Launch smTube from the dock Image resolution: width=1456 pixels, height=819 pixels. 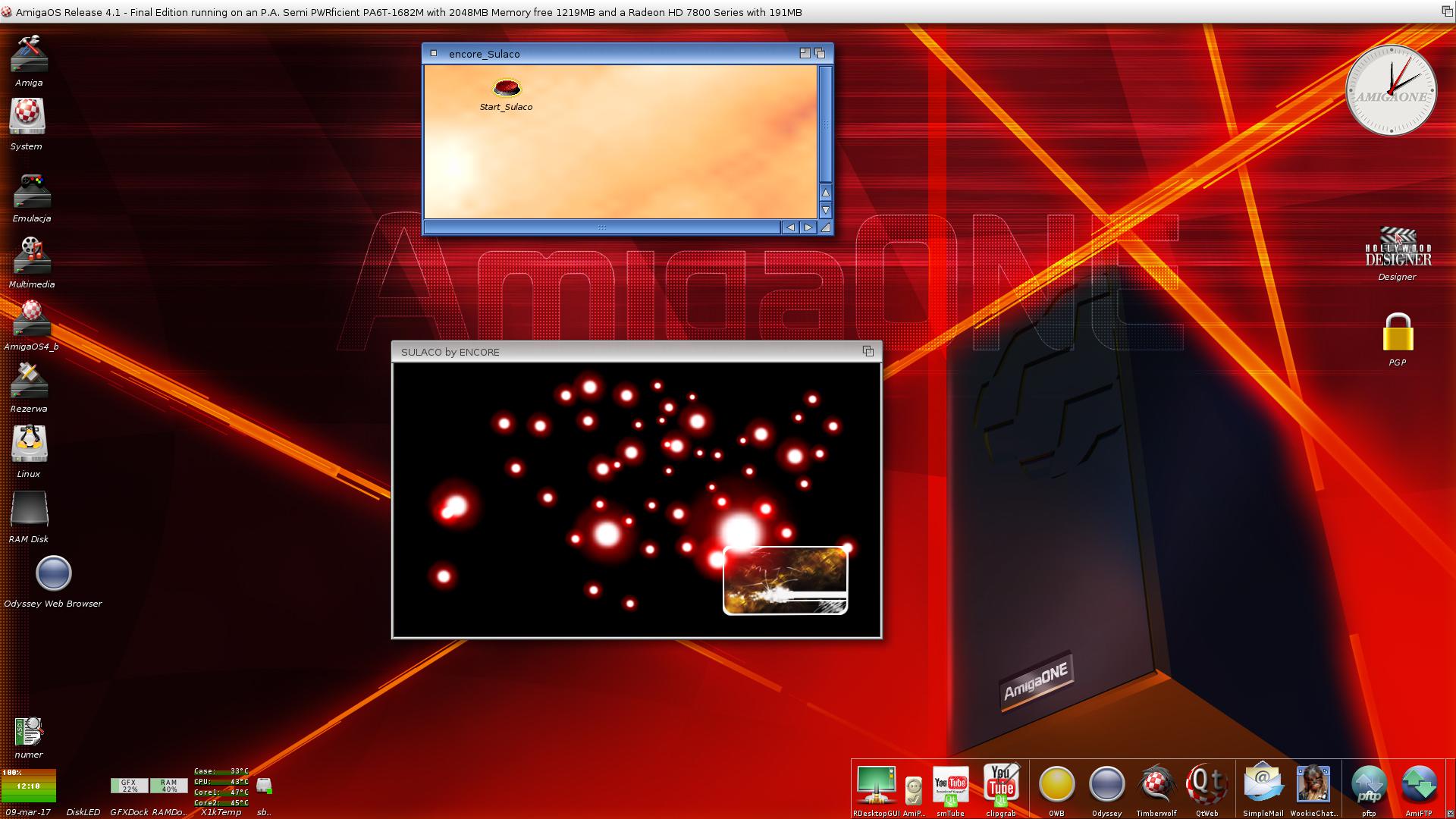pos(950,786)
